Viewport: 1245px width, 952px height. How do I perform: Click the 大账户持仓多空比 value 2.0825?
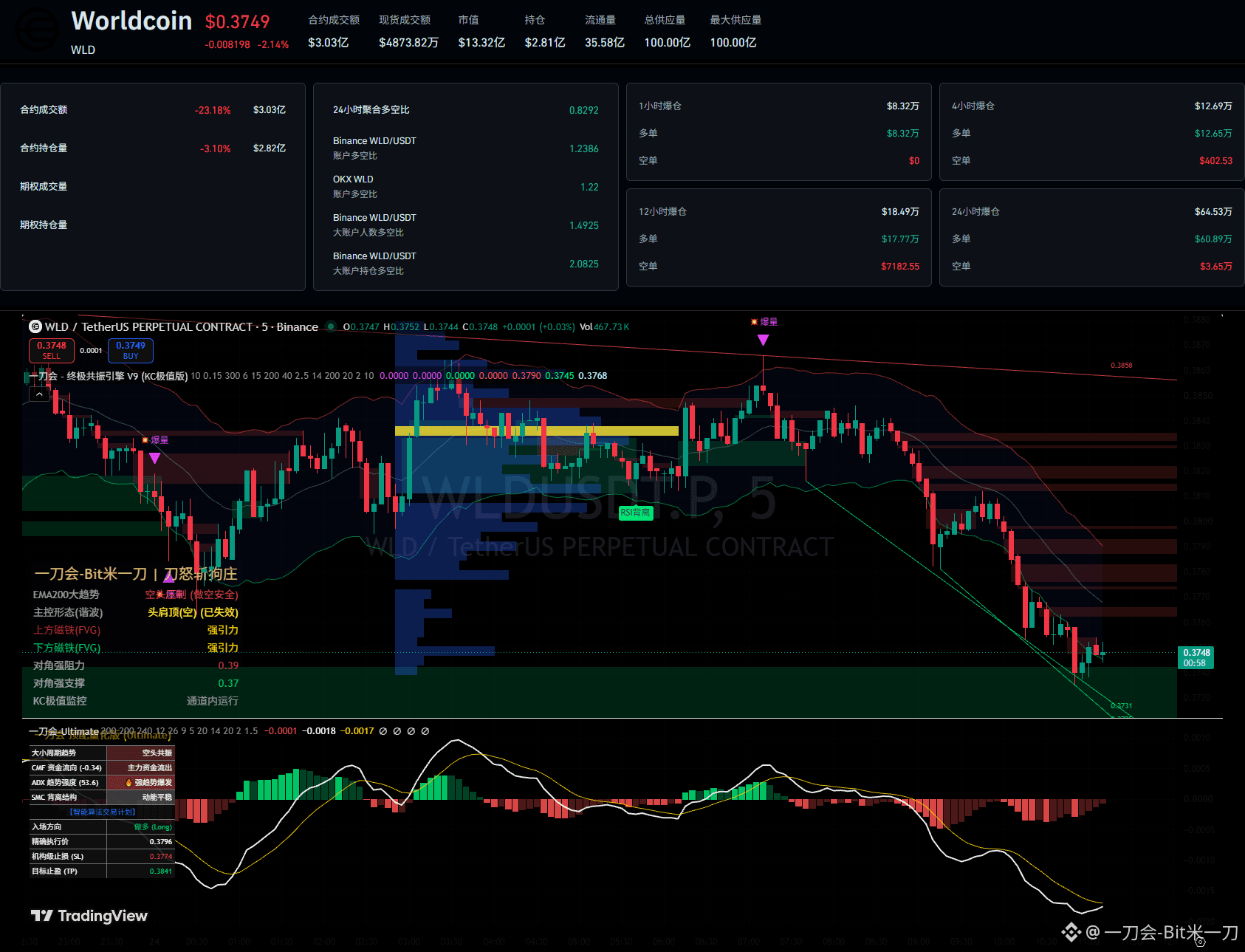click(x=584, y=264)
